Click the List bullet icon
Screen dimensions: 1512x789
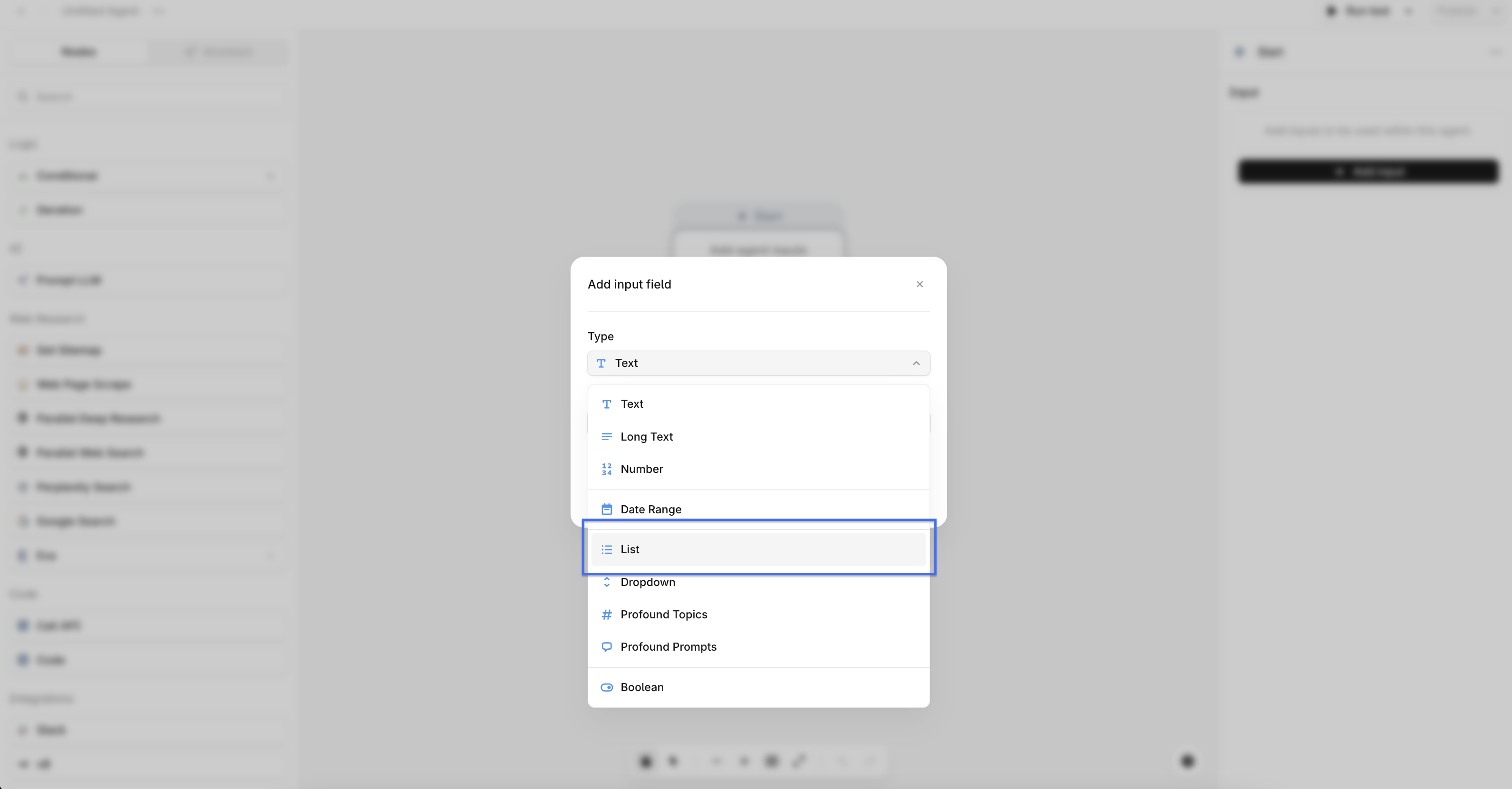pyautogui.click(x=606, y=549)
